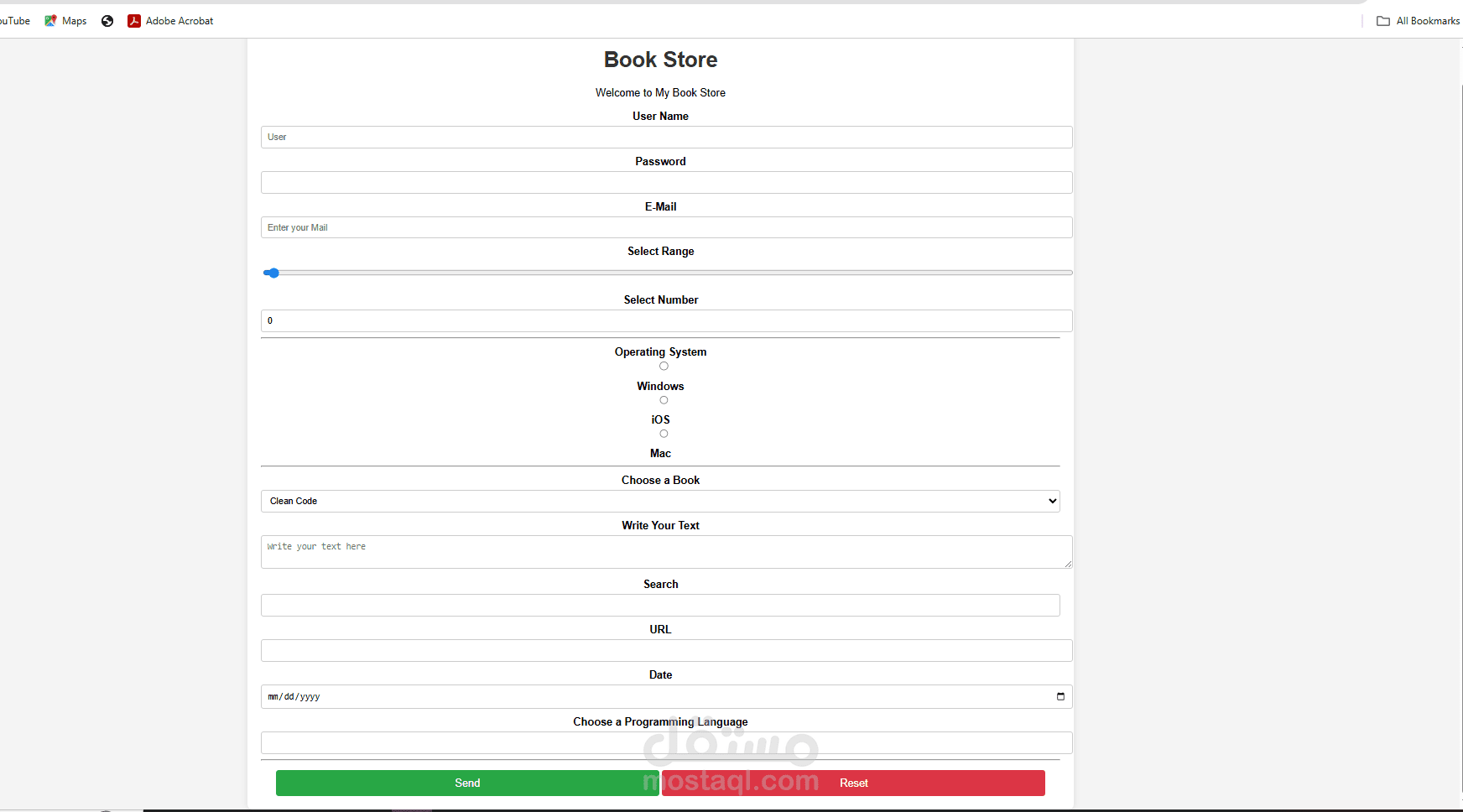Focus the Password input field

666,182
